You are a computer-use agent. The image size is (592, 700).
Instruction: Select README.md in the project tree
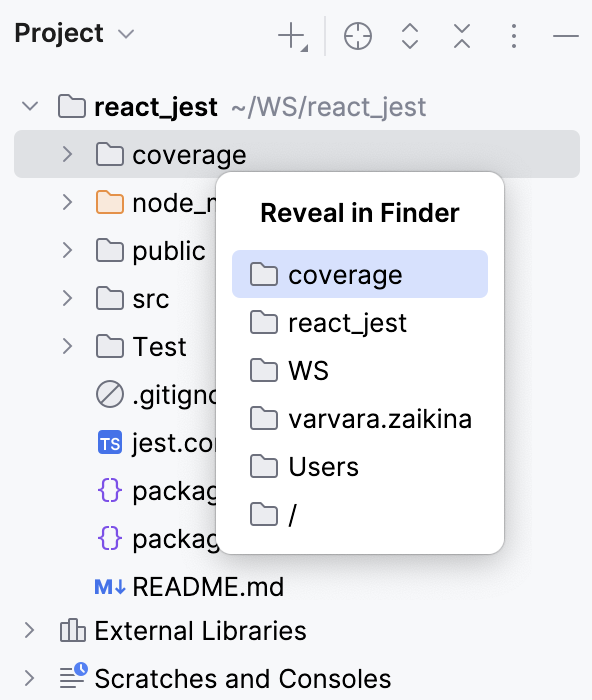208,587
